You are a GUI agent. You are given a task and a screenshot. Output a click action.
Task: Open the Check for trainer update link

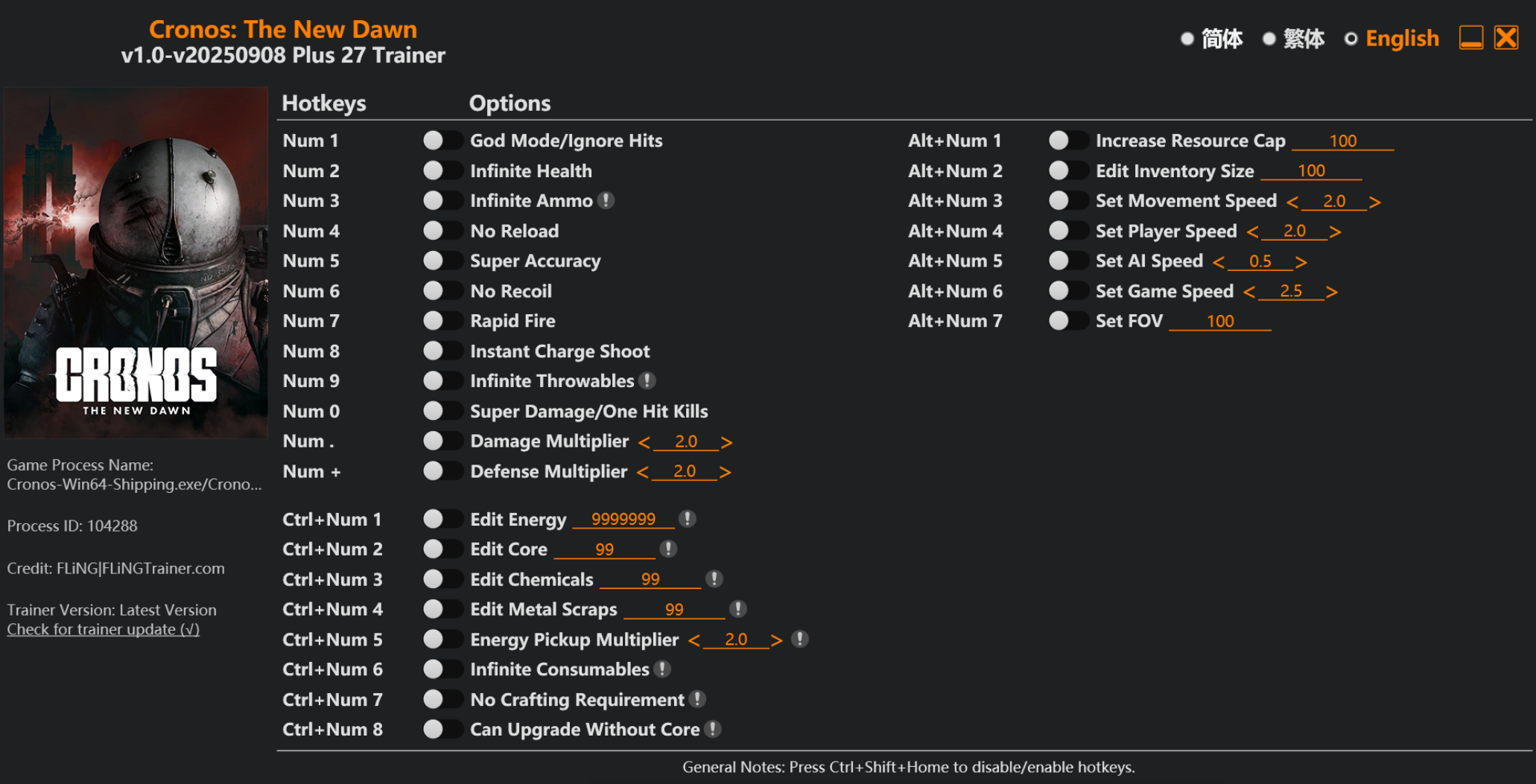click(x=104, y=629)
